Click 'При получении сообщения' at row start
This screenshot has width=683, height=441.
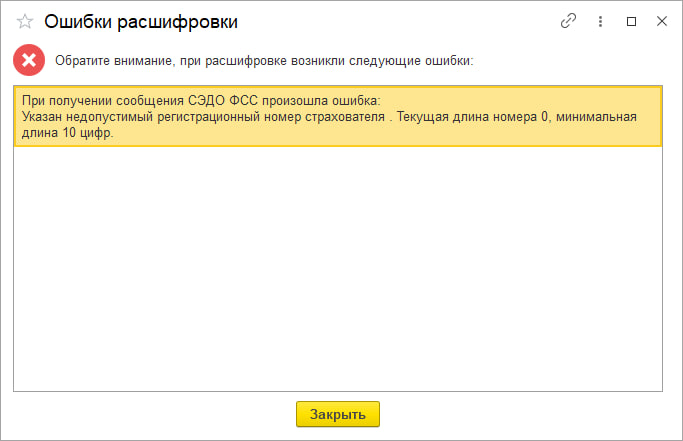point(103,101)
